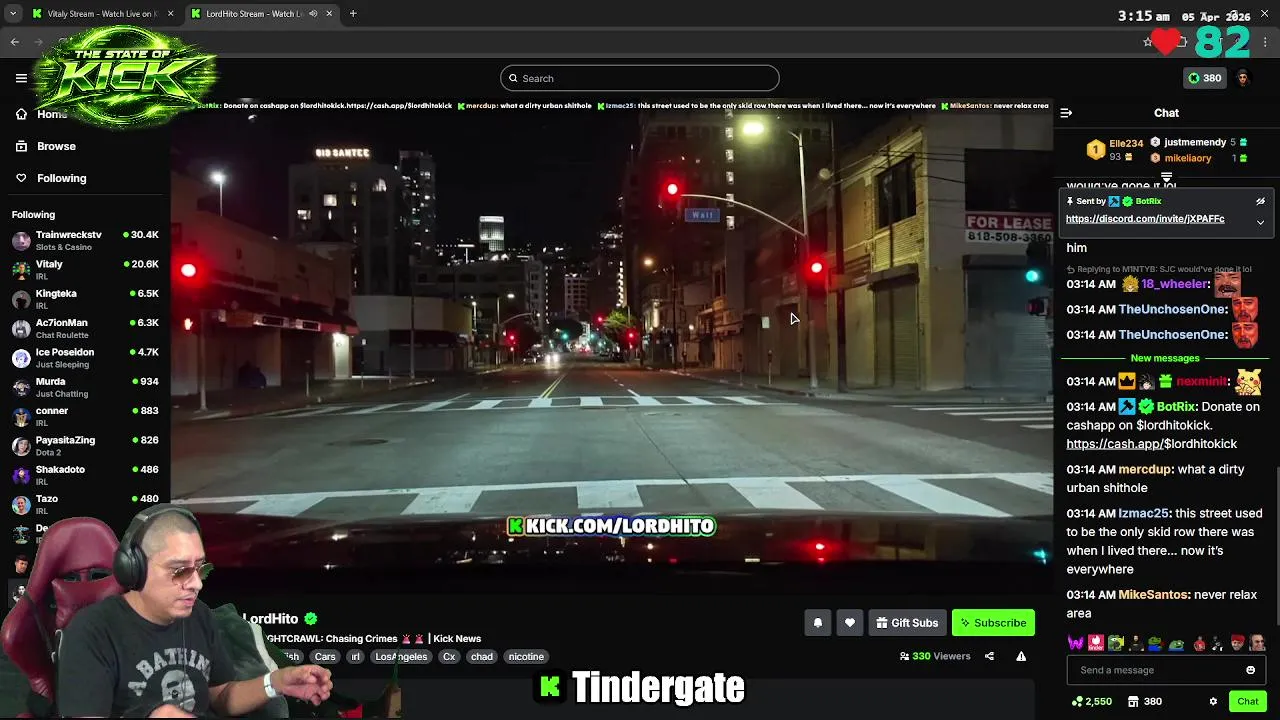Open Ice Poseidon channel in sidebar
1280x720 pixels.
pyautogui.click(x=85, y=357)
